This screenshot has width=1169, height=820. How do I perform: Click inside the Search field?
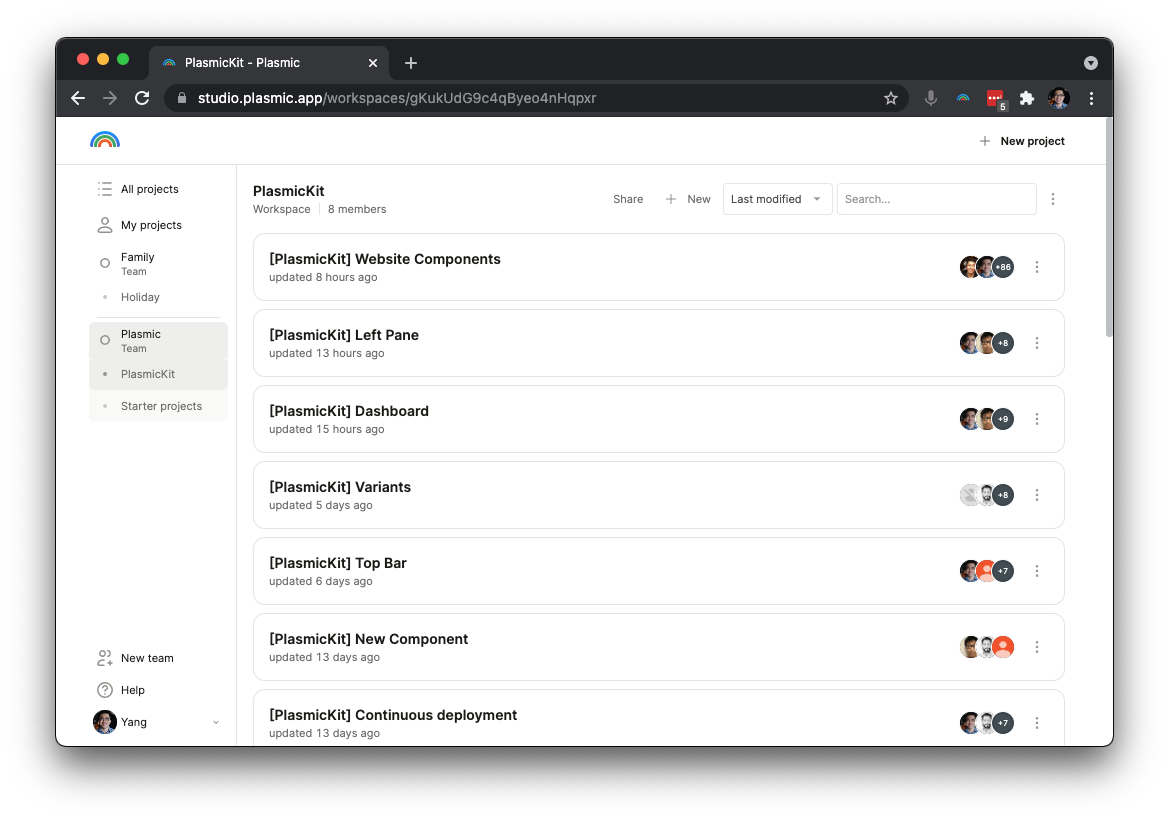click(936, 199)
